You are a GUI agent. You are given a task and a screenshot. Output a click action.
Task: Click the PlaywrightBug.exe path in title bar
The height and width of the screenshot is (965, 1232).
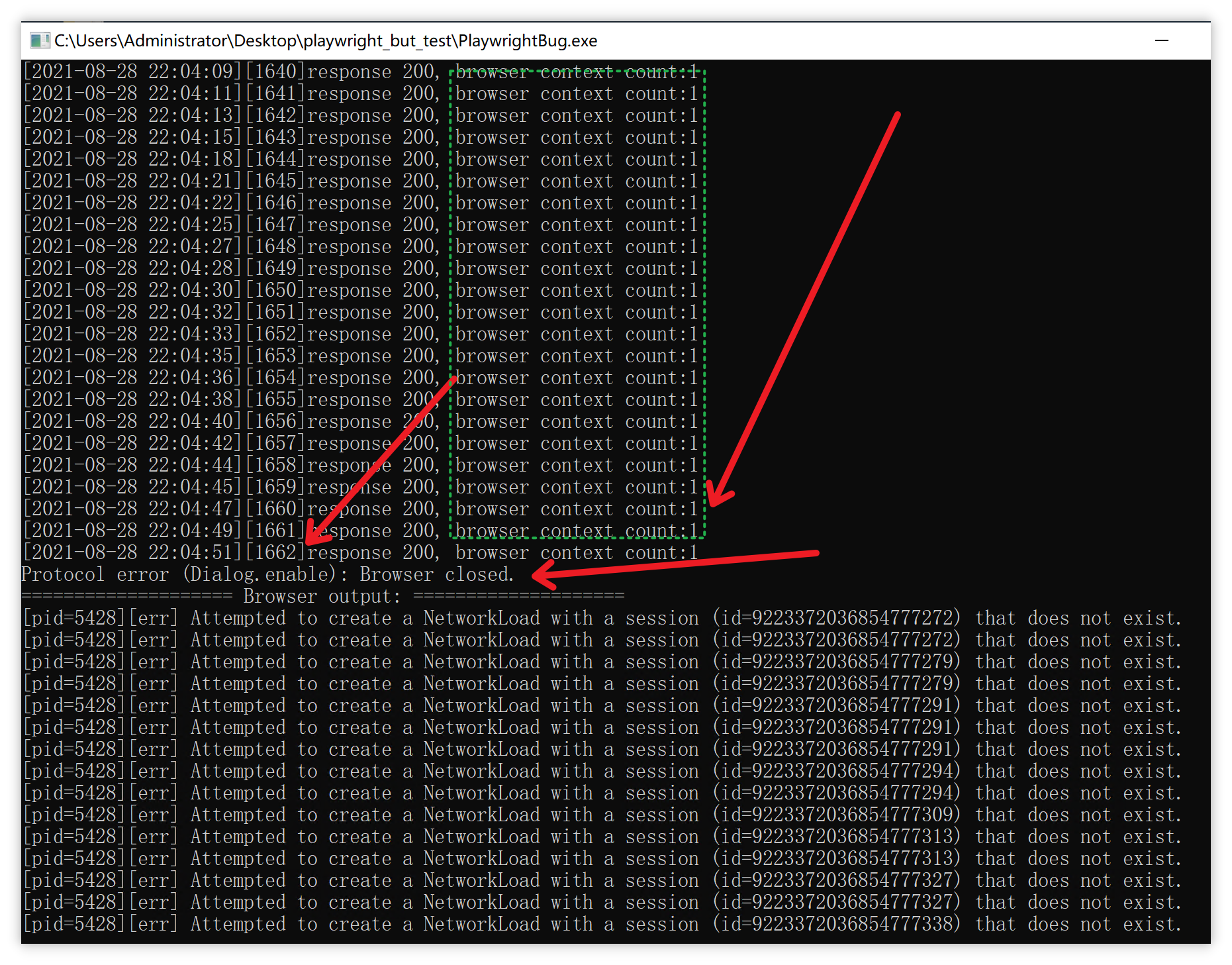coord(326,40)
